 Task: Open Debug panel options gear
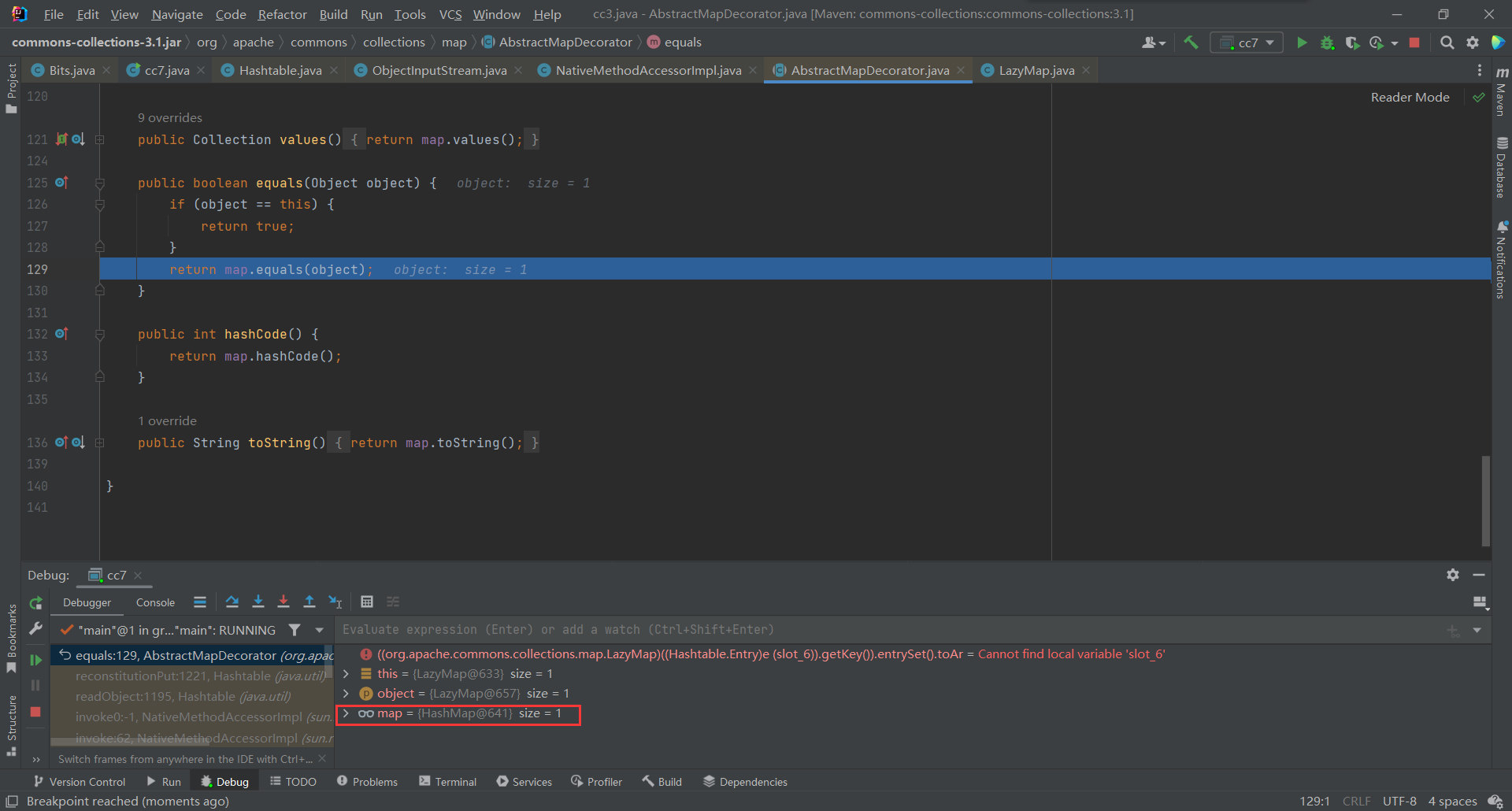(x=1453, y=575)
